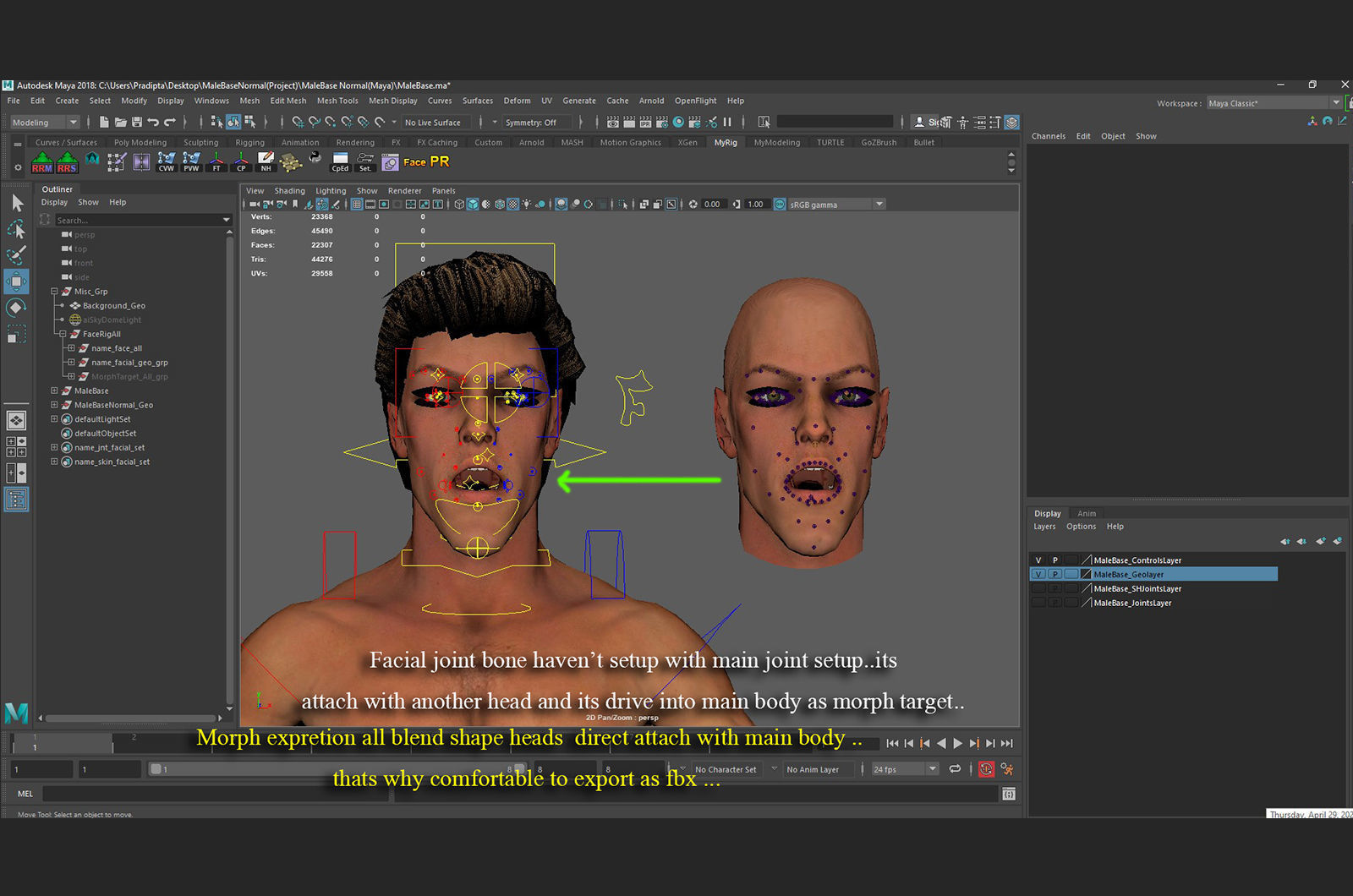Open the Symmetry: Off dropdown
Screen dimensions: 1353x896
point(538,122)
